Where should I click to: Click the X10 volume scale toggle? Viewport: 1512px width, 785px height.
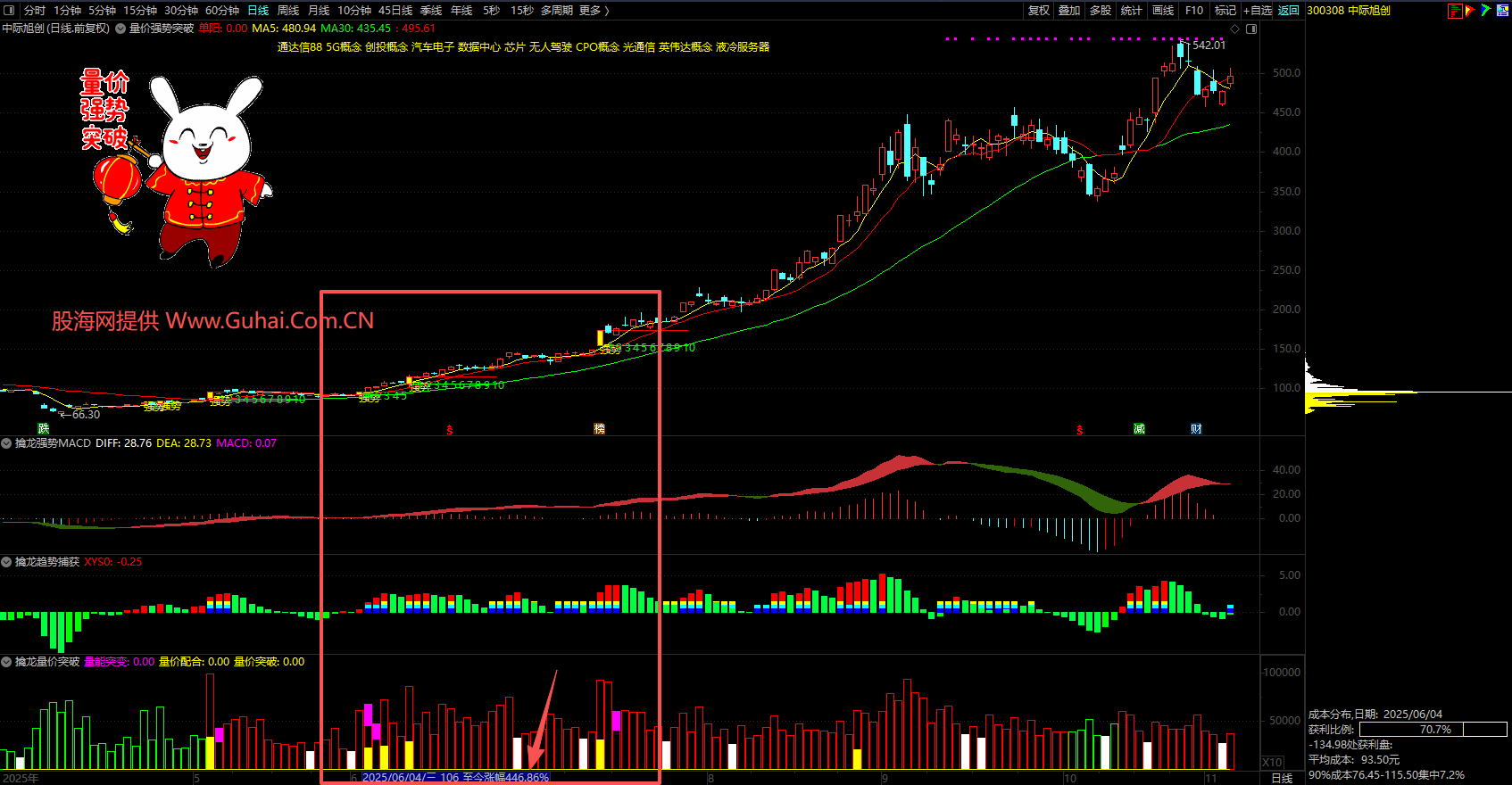point(1272,763)
